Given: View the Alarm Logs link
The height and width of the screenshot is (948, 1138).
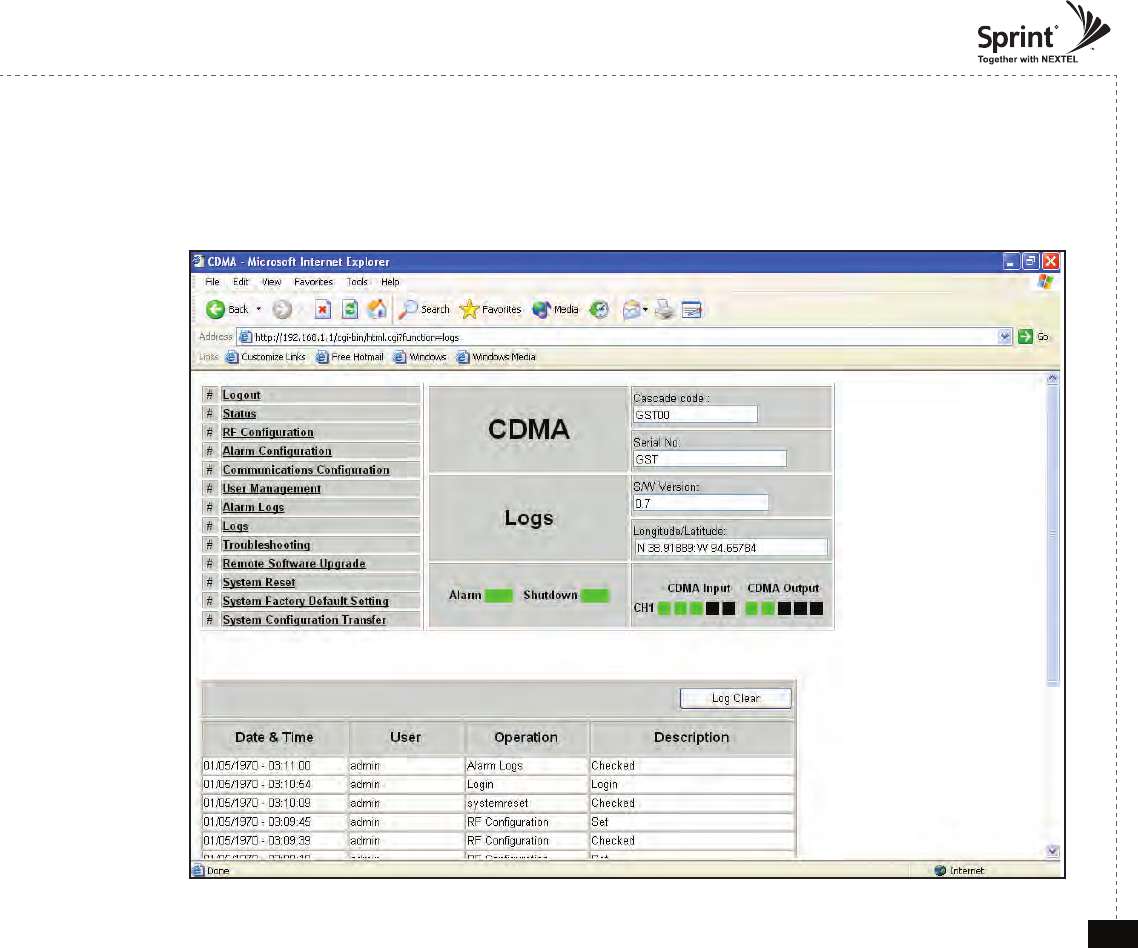Looking at the screenshot, I should tap(253, 507).
